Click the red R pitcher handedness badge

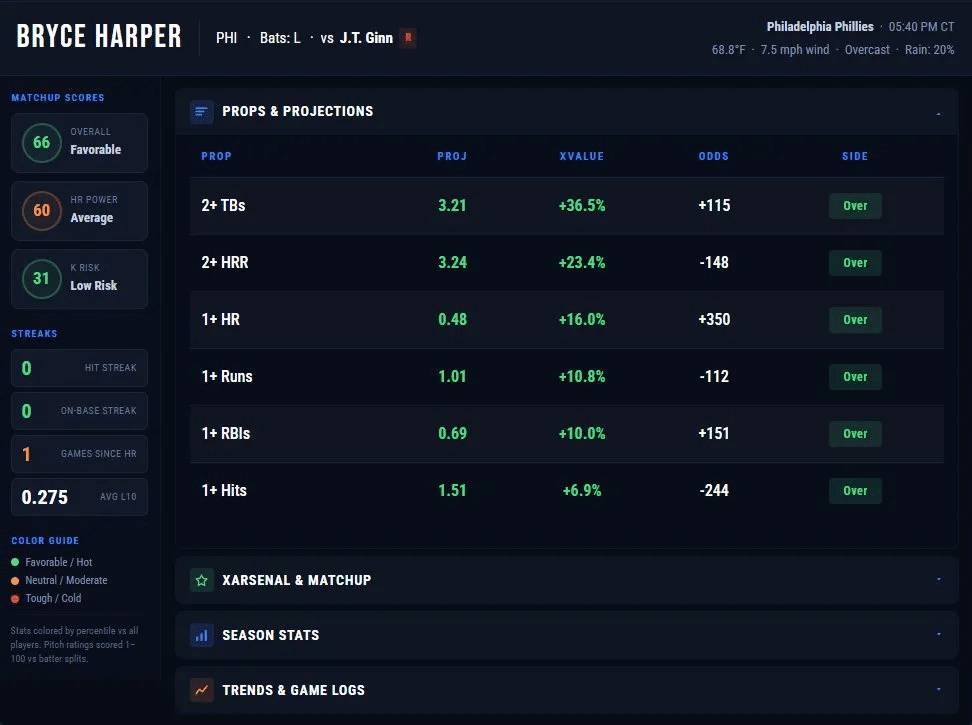coord(408,38)
